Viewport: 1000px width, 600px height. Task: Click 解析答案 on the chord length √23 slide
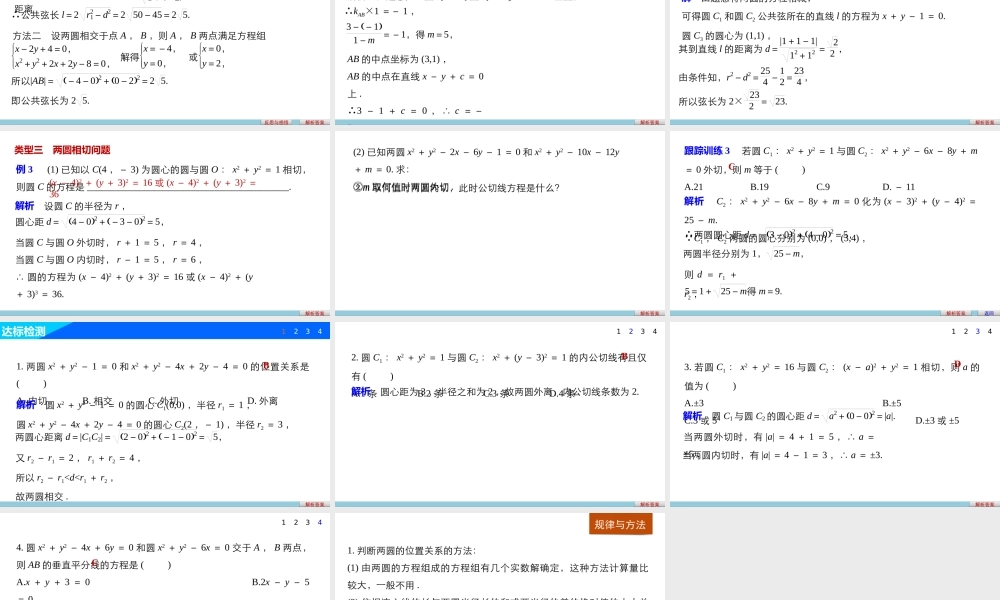984,122
